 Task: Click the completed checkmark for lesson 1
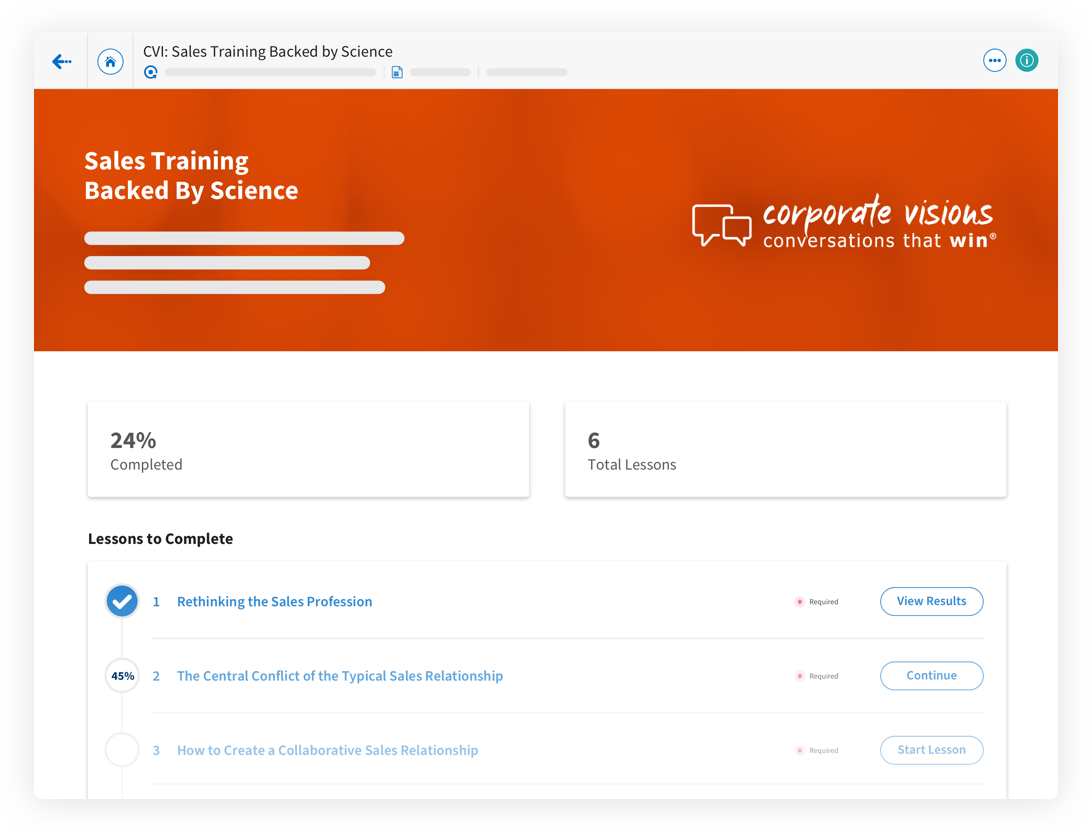click(x=122, y=601)
